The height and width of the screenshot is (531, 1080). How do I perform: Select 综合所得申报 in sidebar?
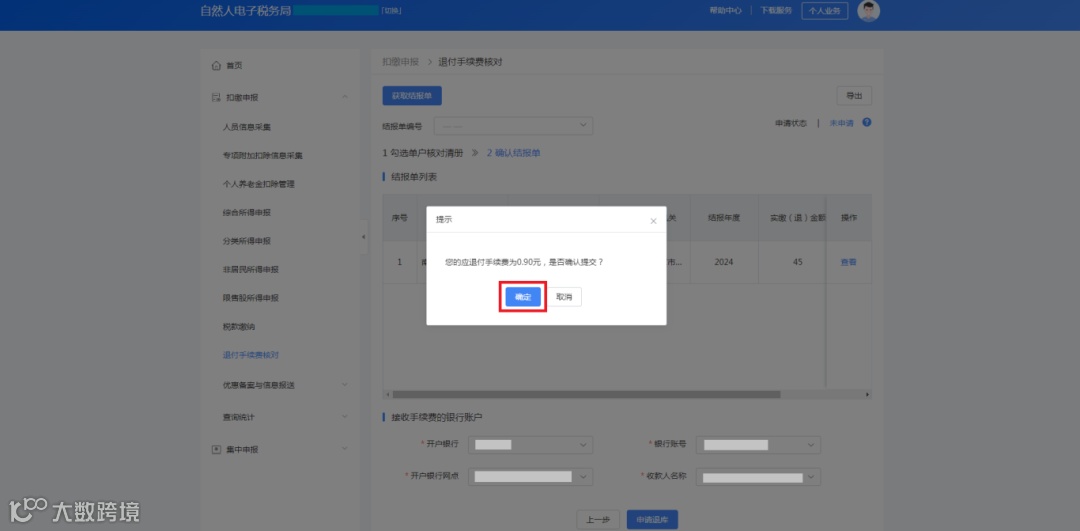[x=247, y=213]
